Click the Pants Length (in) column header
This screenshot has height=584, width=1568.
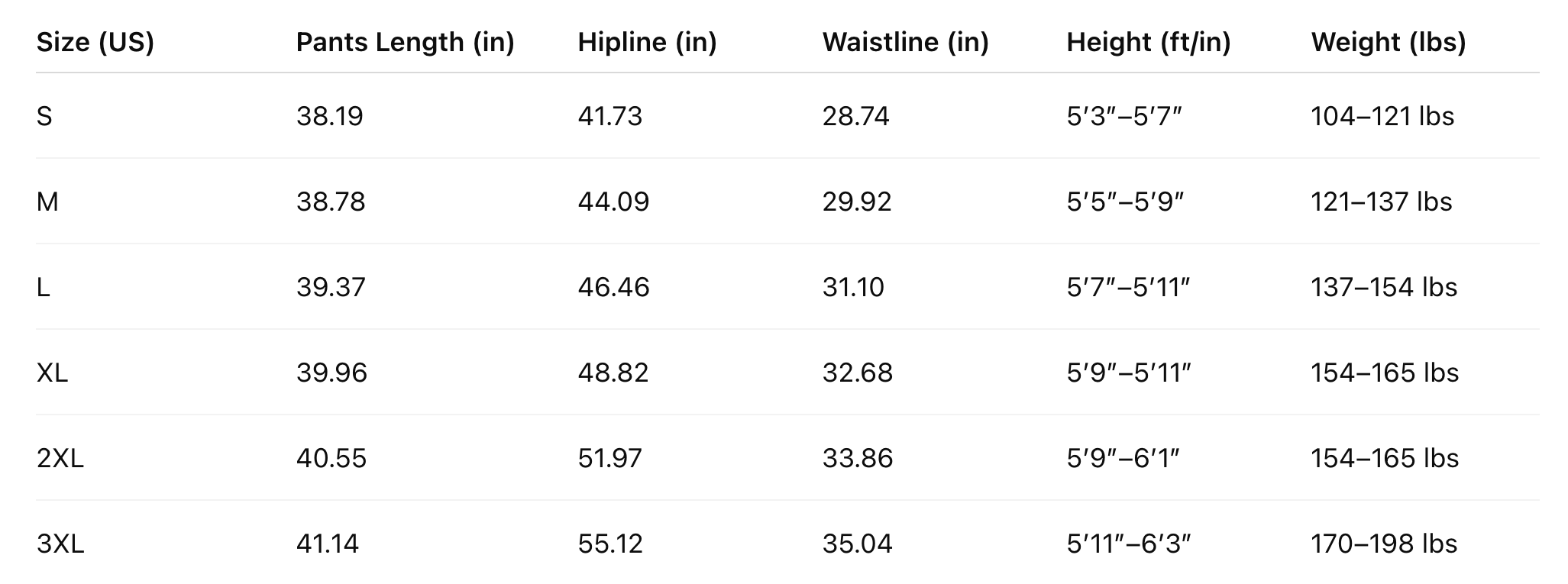[x=405, y=42]
